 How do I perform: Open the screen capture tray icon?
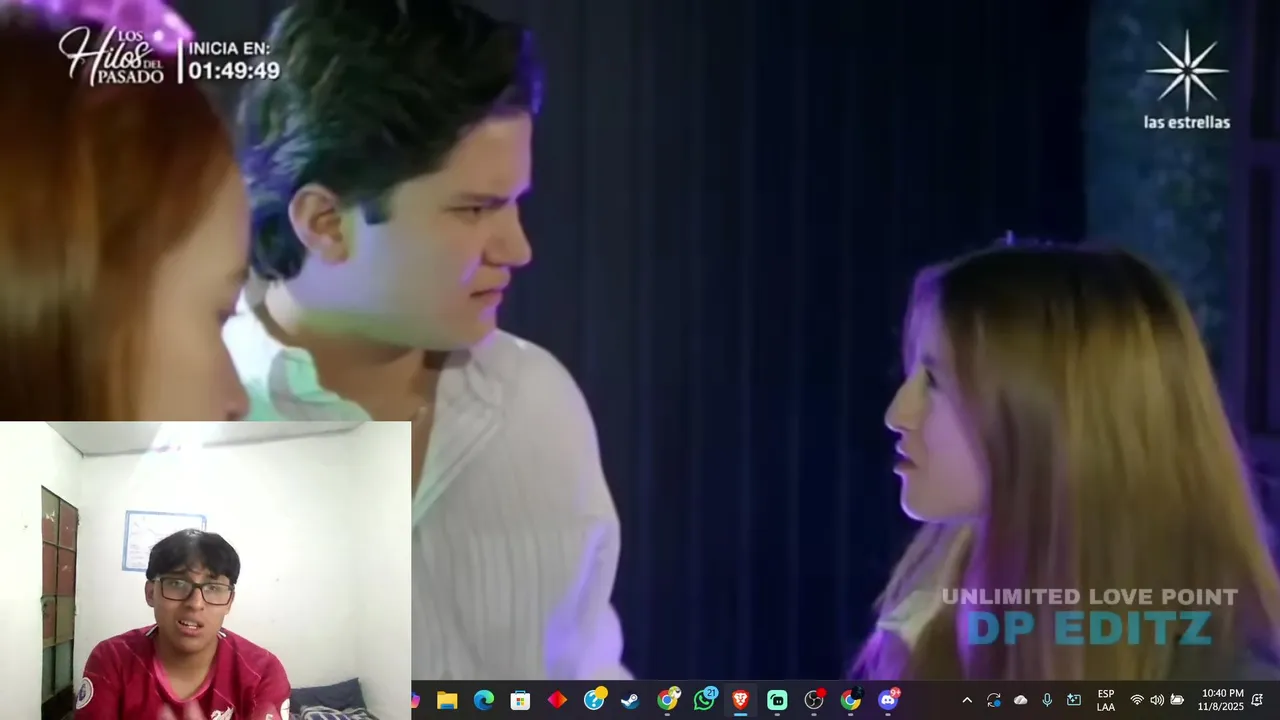click(1073, 700)
